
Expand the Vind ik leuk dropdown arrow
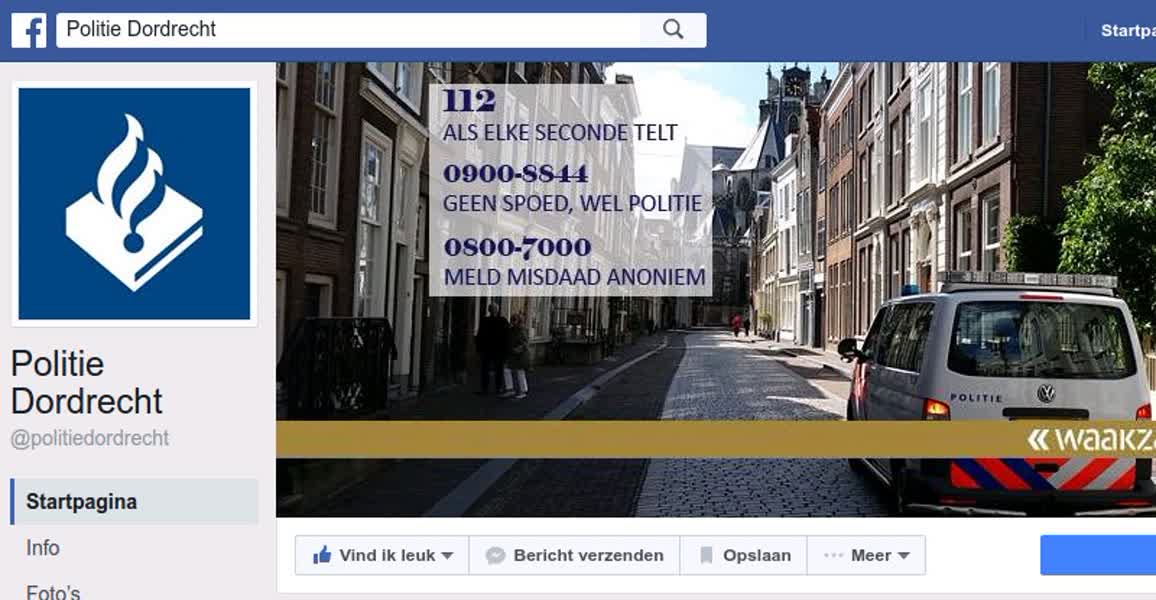447,556
